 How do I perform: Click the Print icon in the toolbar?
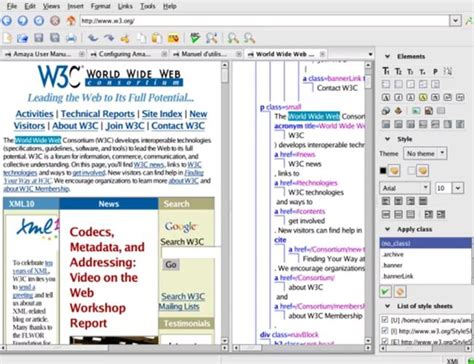71,38
